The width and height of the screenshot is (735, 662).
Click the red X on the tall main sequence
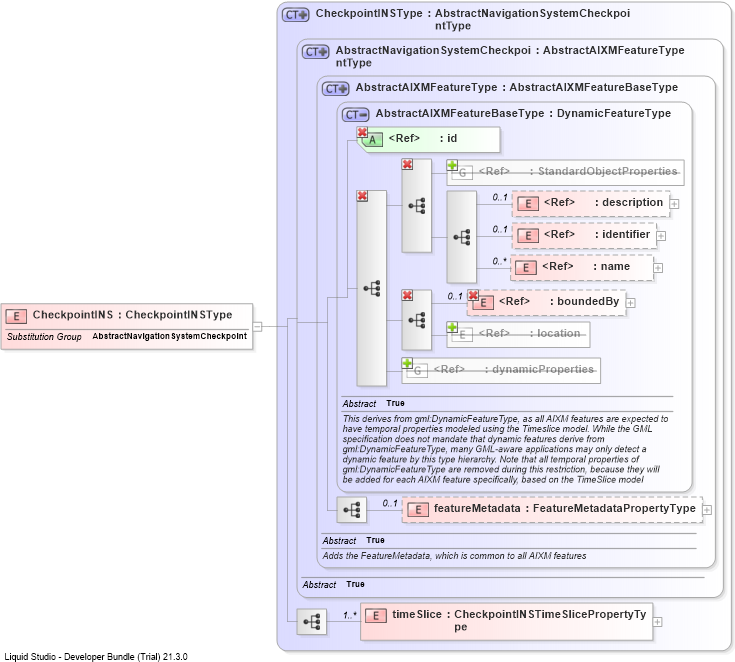[362, 196]
